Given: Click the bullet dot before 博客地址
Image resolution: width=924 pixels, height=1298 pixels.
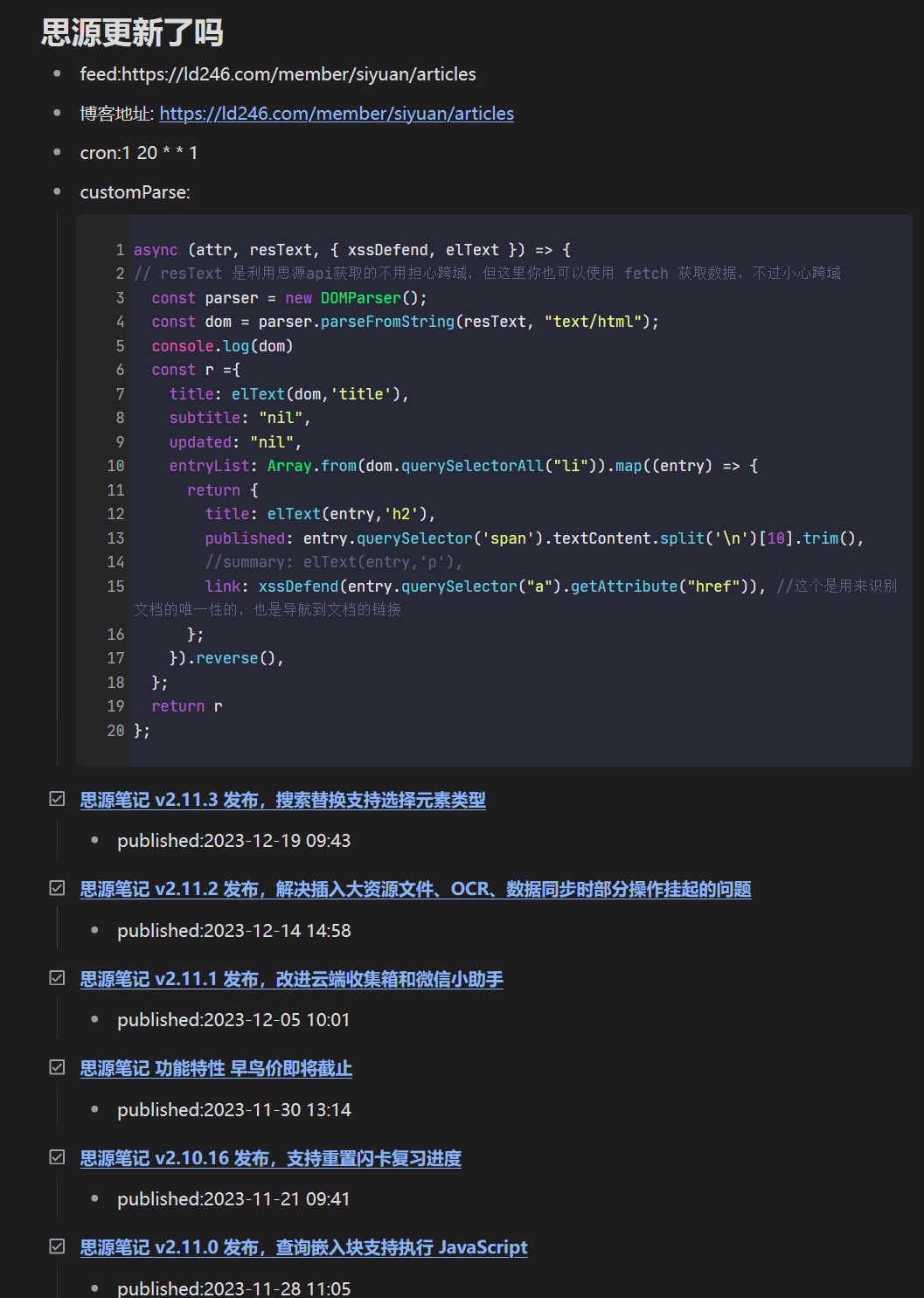Looking at the screenshot, I should pos(57,113).
